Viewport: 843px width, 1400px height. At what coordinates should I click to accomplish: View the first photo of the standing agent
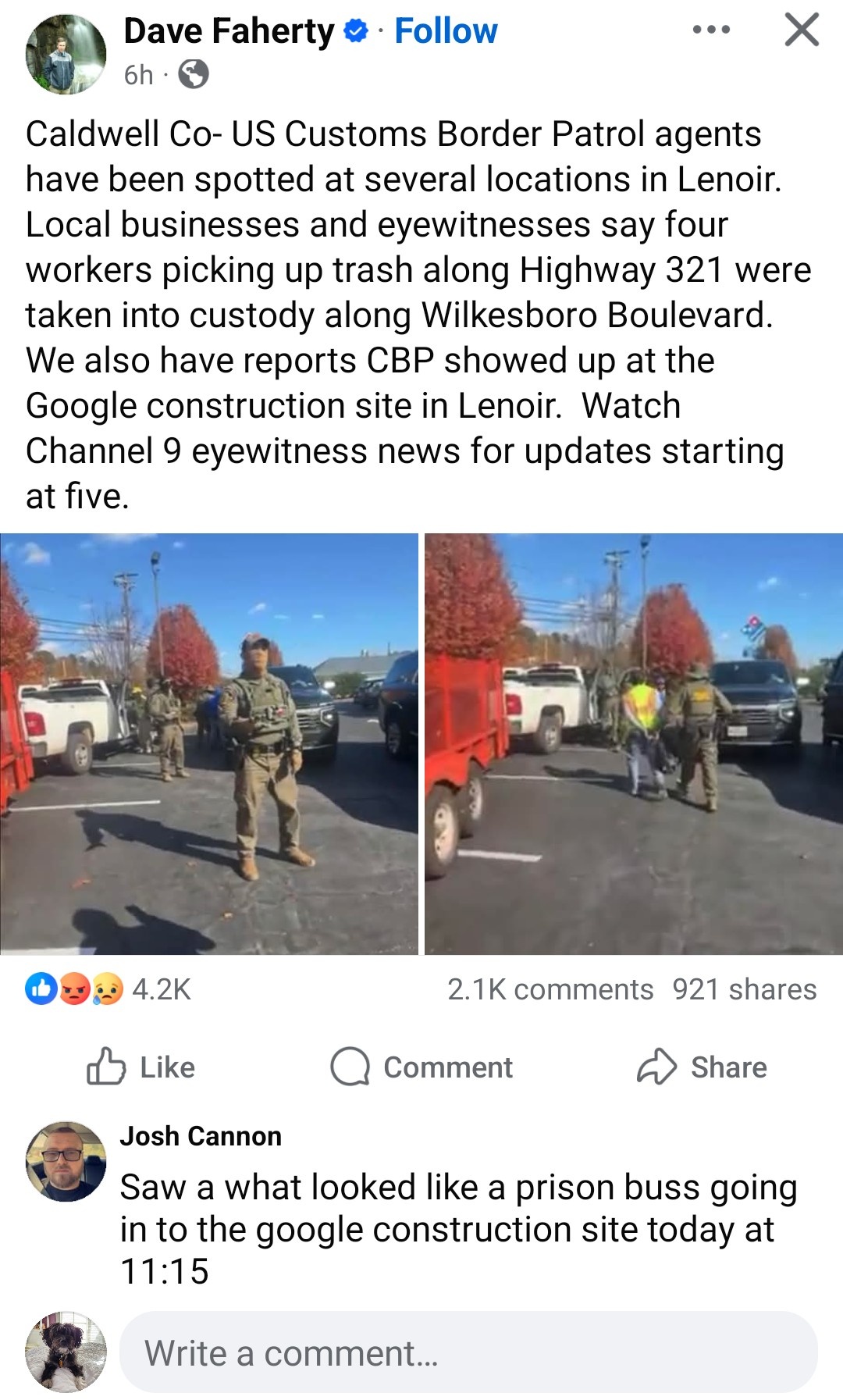[x=209, y=743]
